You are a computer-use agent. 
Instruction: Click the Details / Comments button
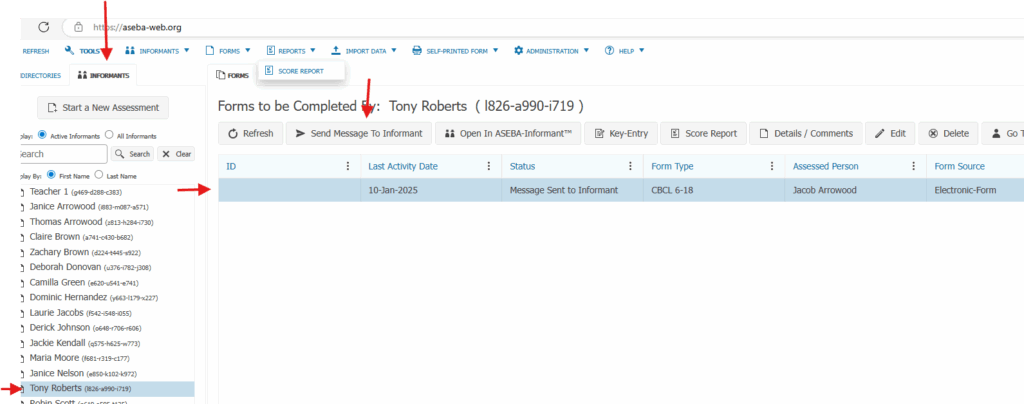click(x=806, y=133)
